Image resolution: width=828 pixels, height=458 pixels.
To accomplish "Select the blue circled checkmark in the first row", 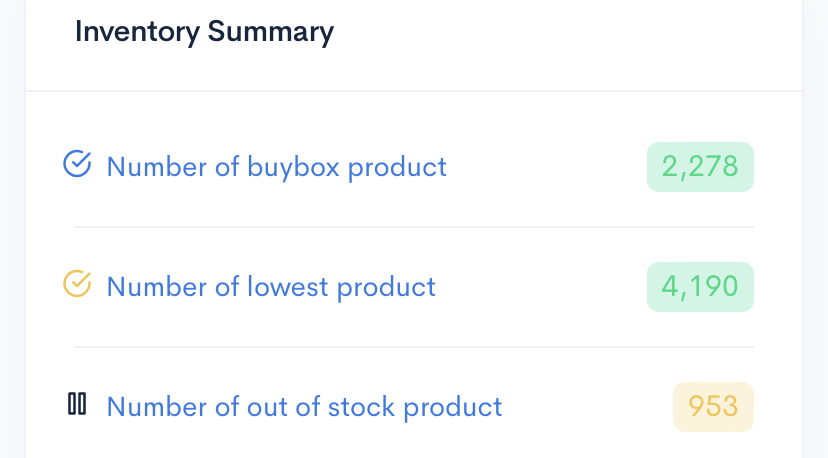I will point(77,164).
